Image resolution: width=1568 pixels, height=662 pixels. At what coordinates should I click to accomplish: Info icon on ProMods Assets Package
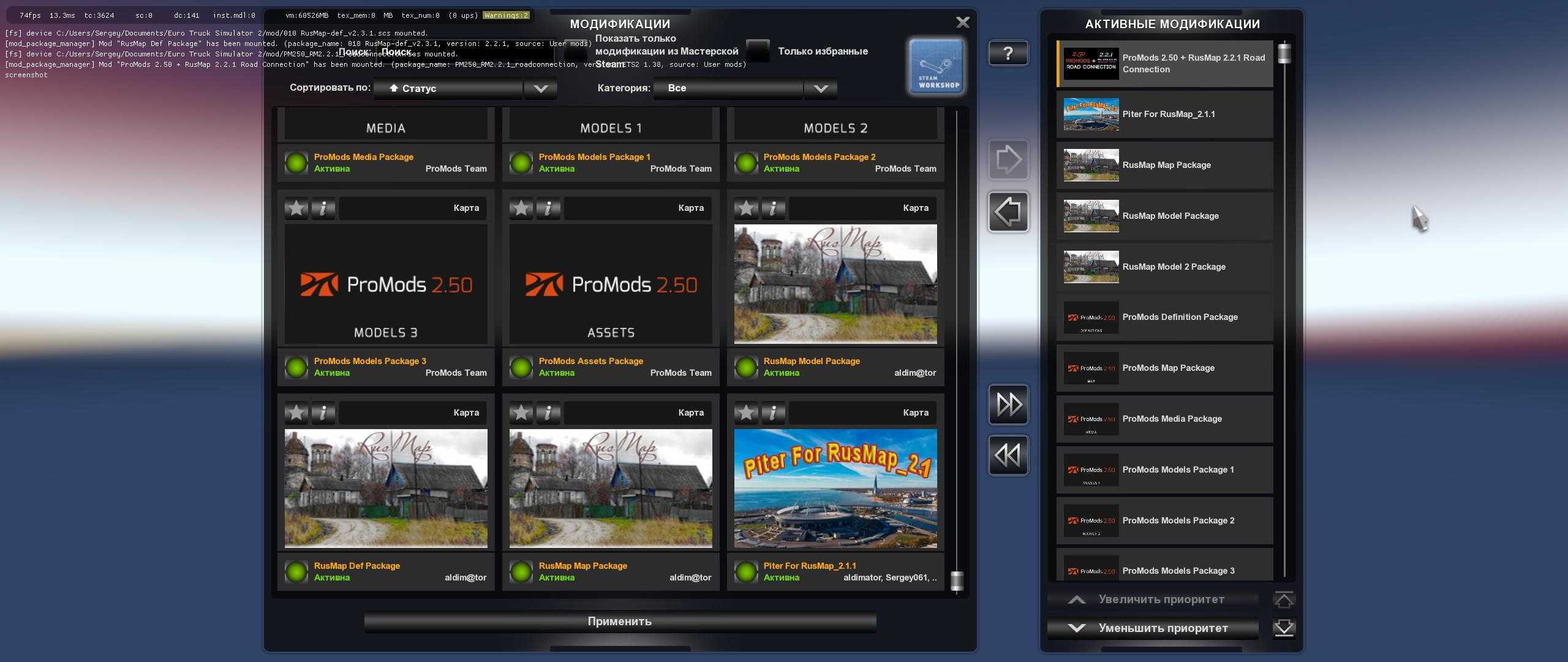click(x=548, y=208)
